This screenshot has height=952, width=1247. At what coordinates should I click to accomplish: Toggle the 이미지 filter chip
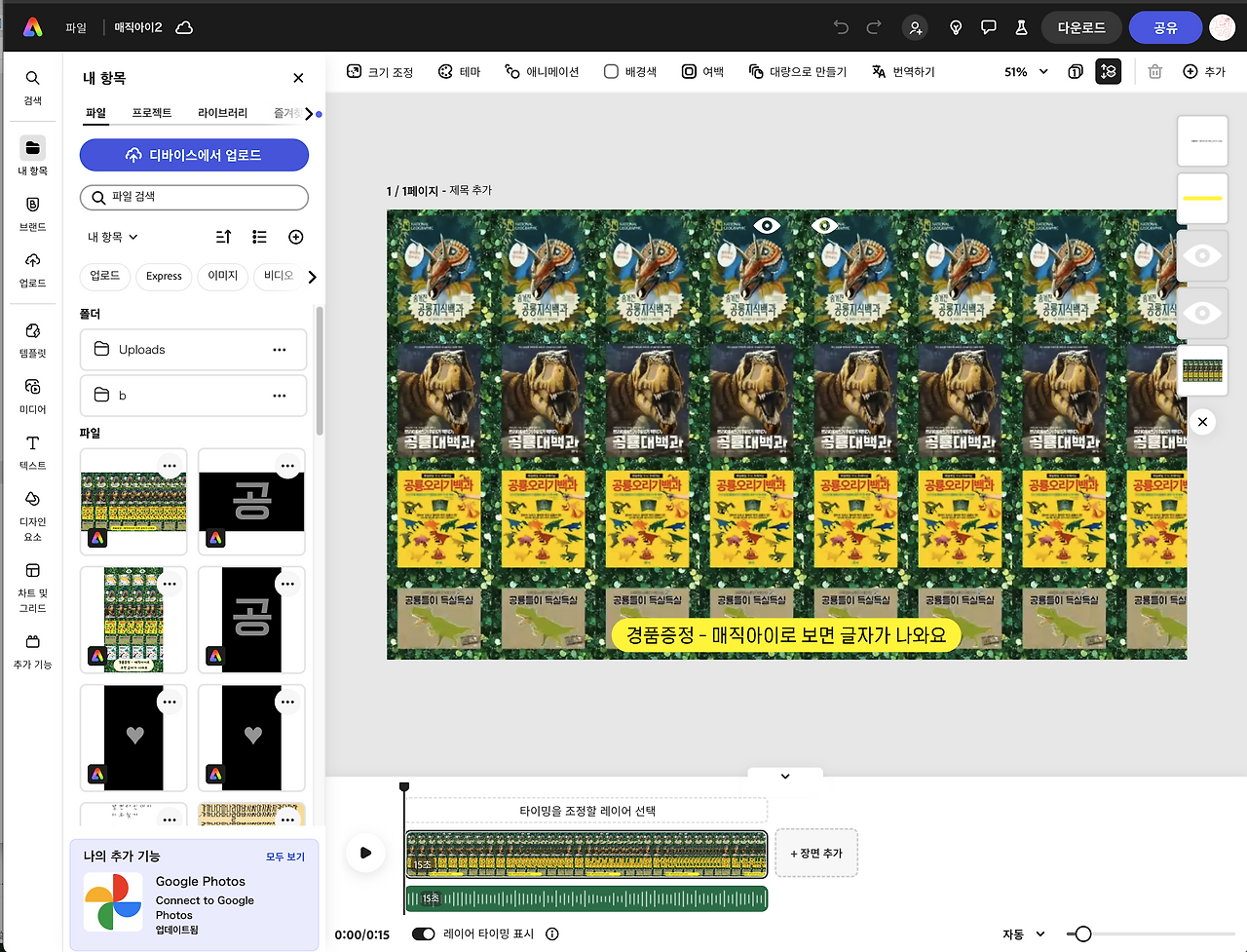coord(223,276)
